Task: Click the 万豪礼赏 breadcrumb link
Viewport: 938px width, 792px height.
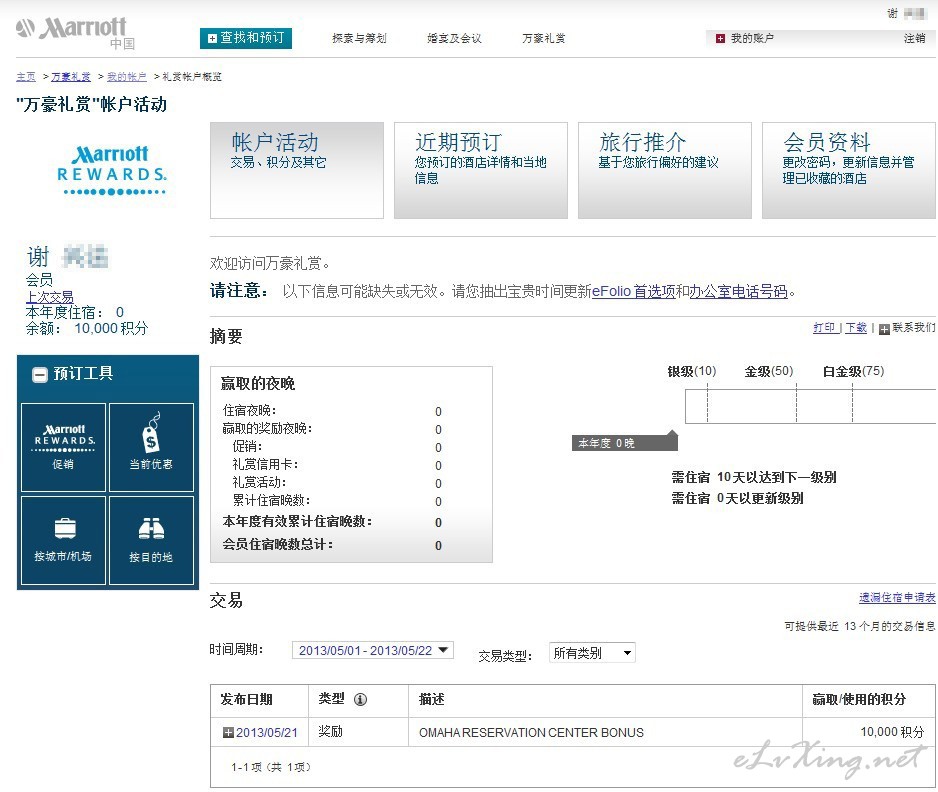Action: (71, 77)
